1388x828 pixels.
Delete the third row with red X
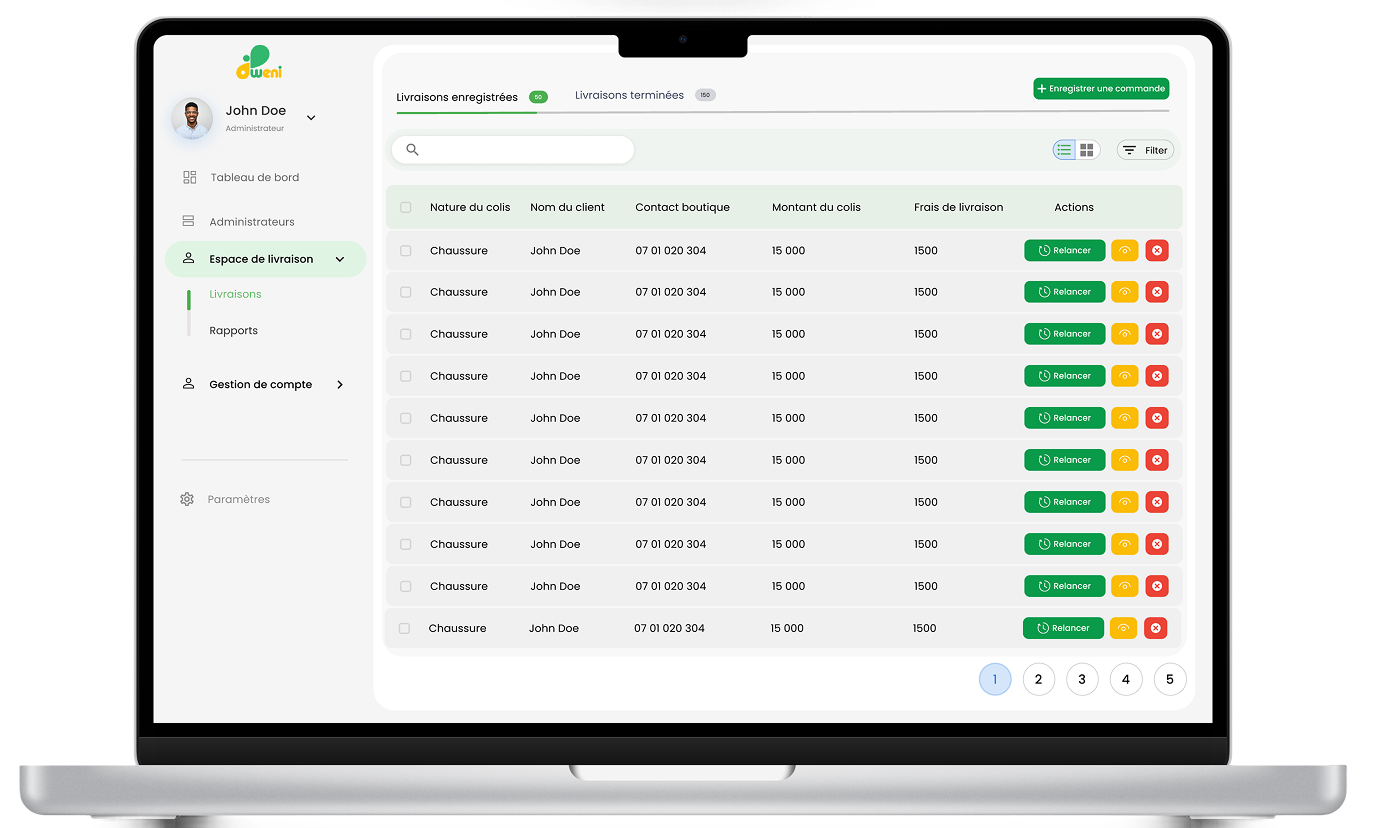(1157, 334)
